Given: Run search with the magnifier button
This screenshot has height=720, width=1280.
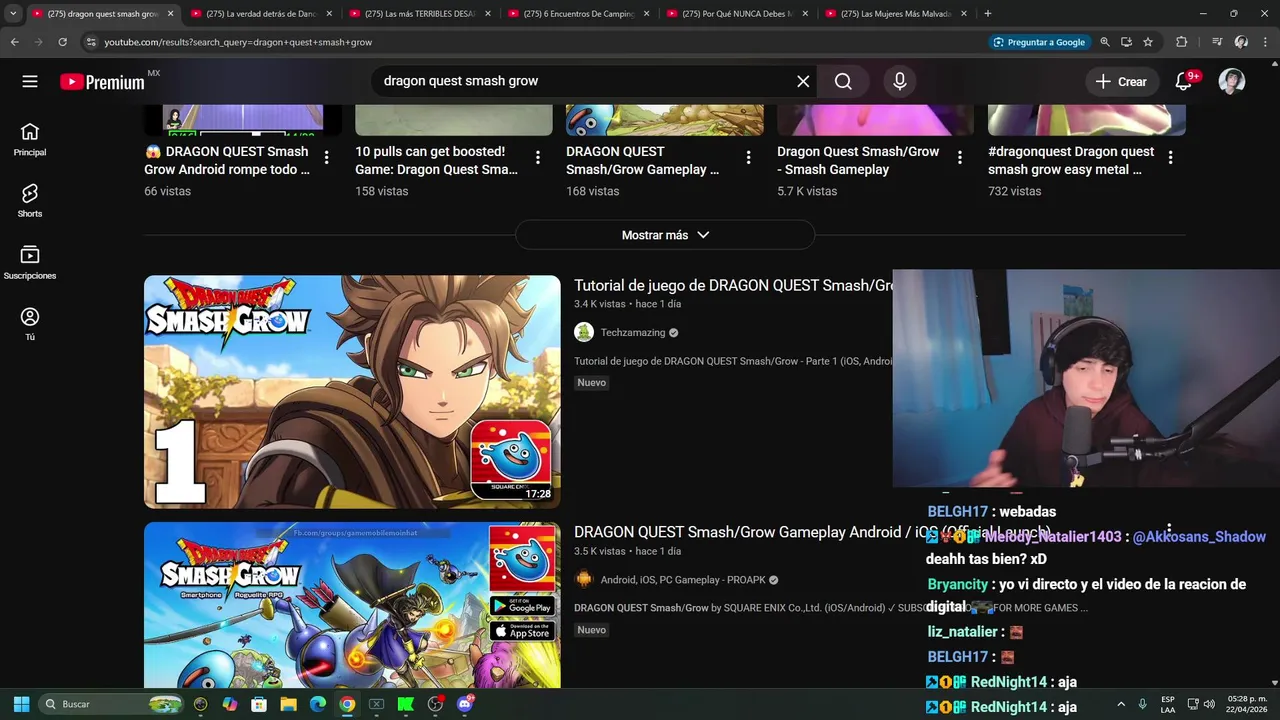Looking at the screenshot, I should click(843, 82).
